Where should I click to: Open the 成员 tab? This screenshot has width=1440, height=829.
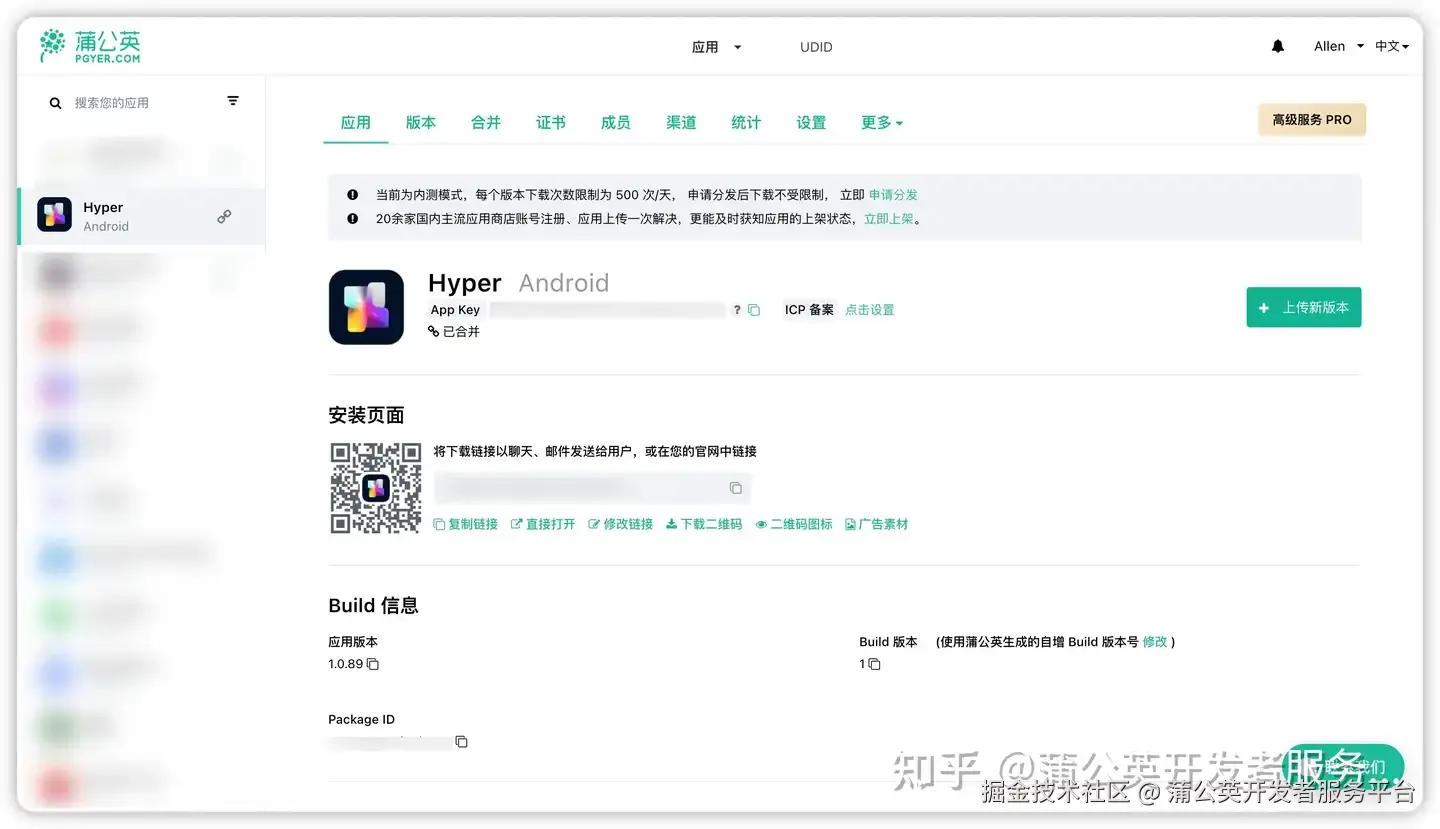coord(616,122)
